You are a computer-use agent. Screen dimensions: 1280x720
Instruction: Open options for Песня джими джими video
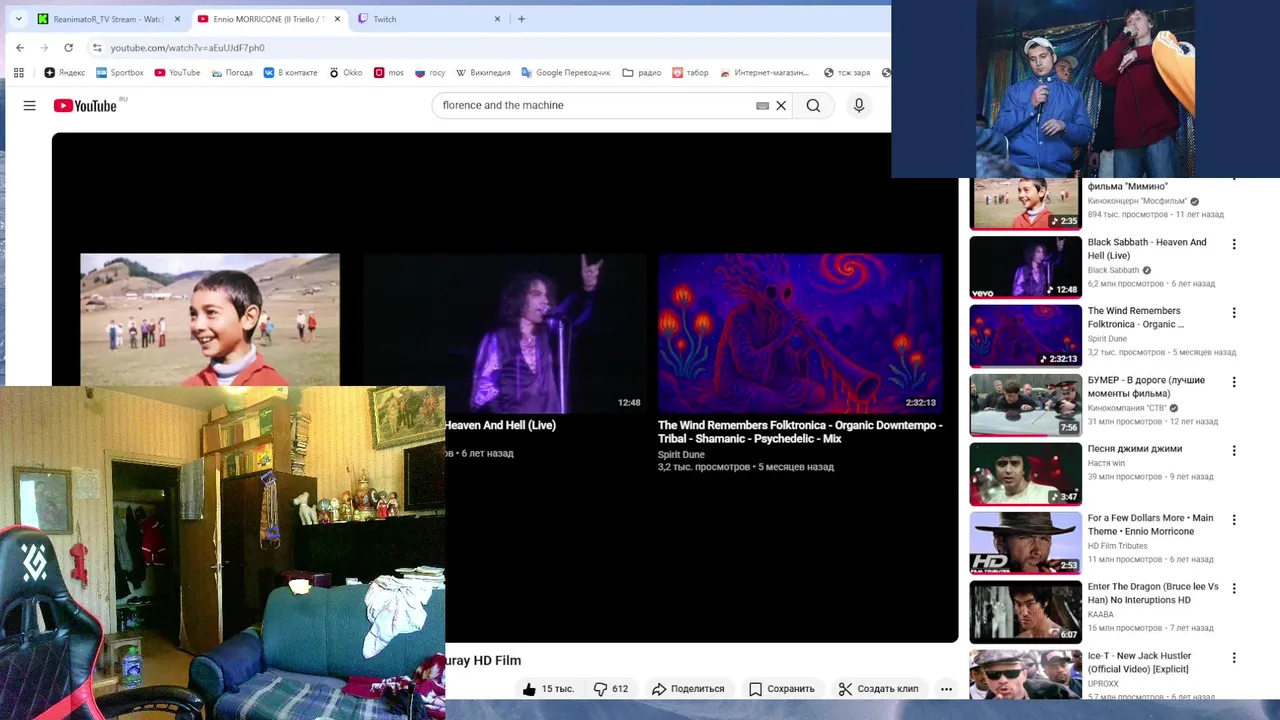1234,451
